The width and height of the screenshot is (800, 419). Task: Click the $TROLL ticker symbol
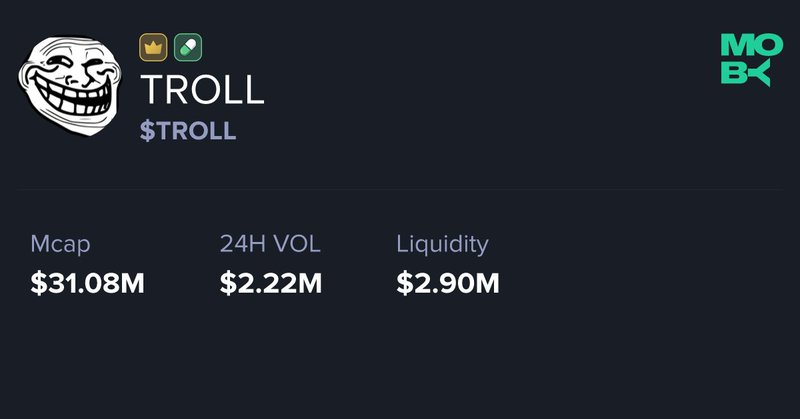pyautogui.click(x=188, y=131)
